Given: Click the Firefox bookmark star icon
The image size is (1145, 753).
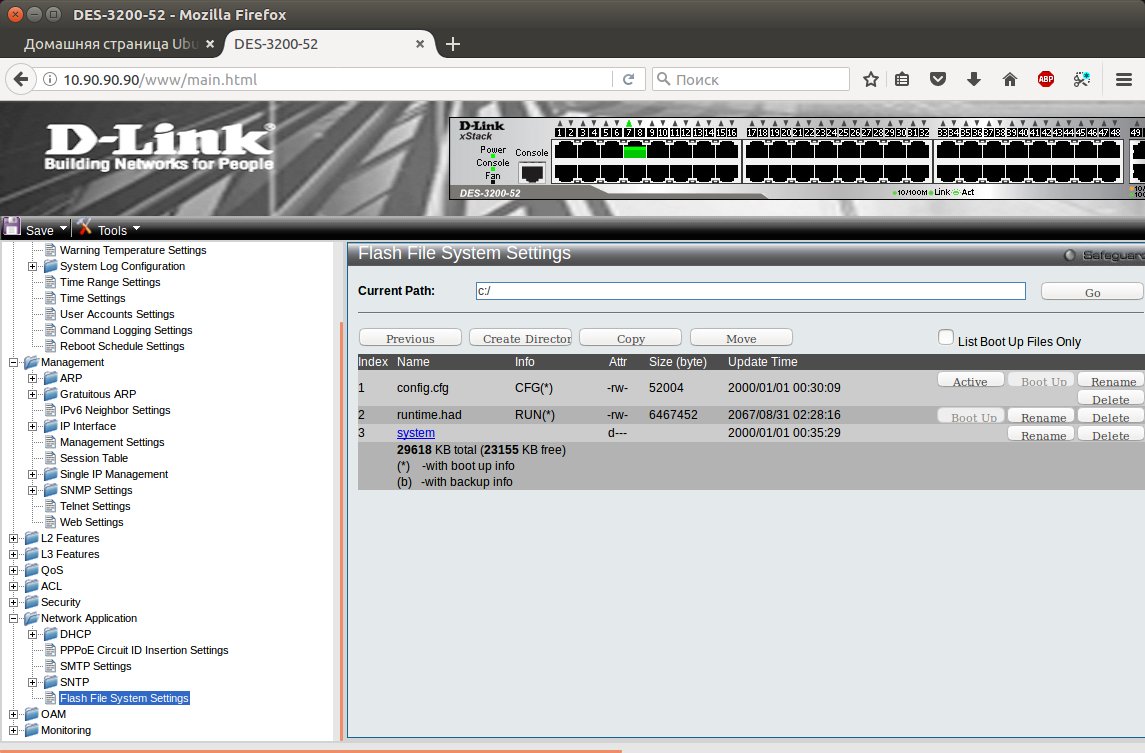Looking at the screenshot, I should (x=871, y=80).
